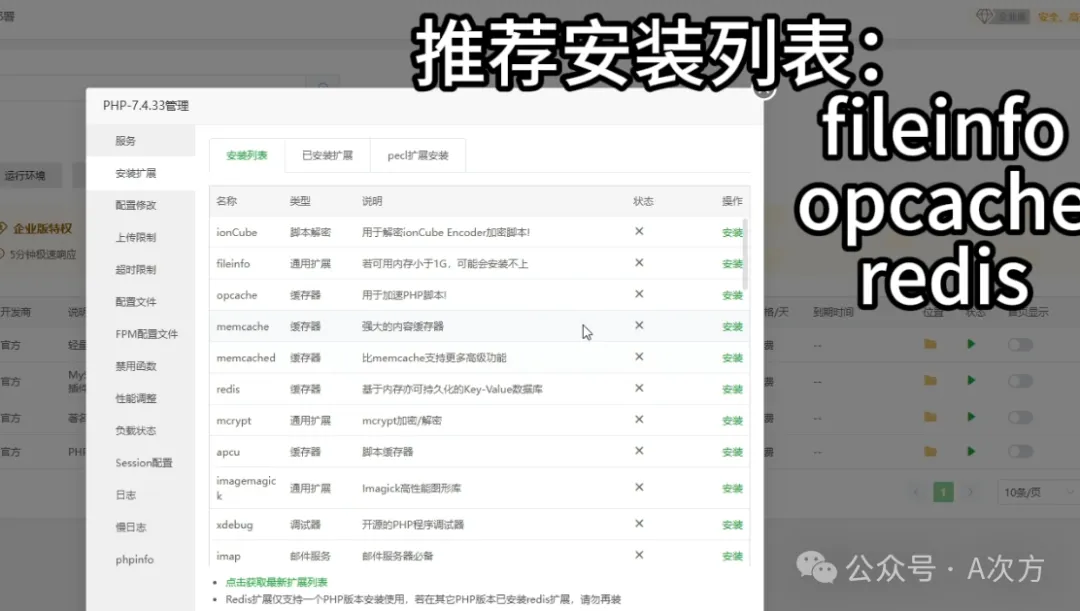Go to 配置修改 in the sidebar

(x=136, y=205)
